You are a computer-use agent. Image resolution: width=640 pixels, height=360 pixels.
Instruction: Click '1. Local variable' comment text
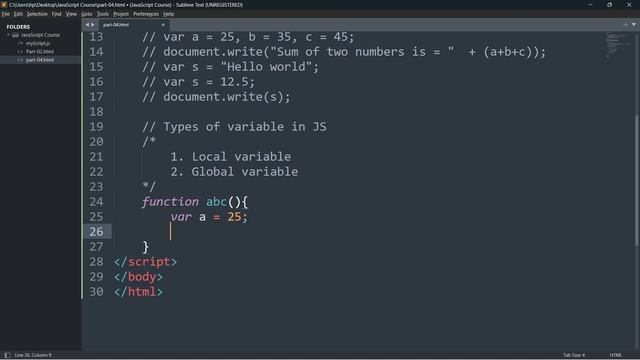coord(231,157)
